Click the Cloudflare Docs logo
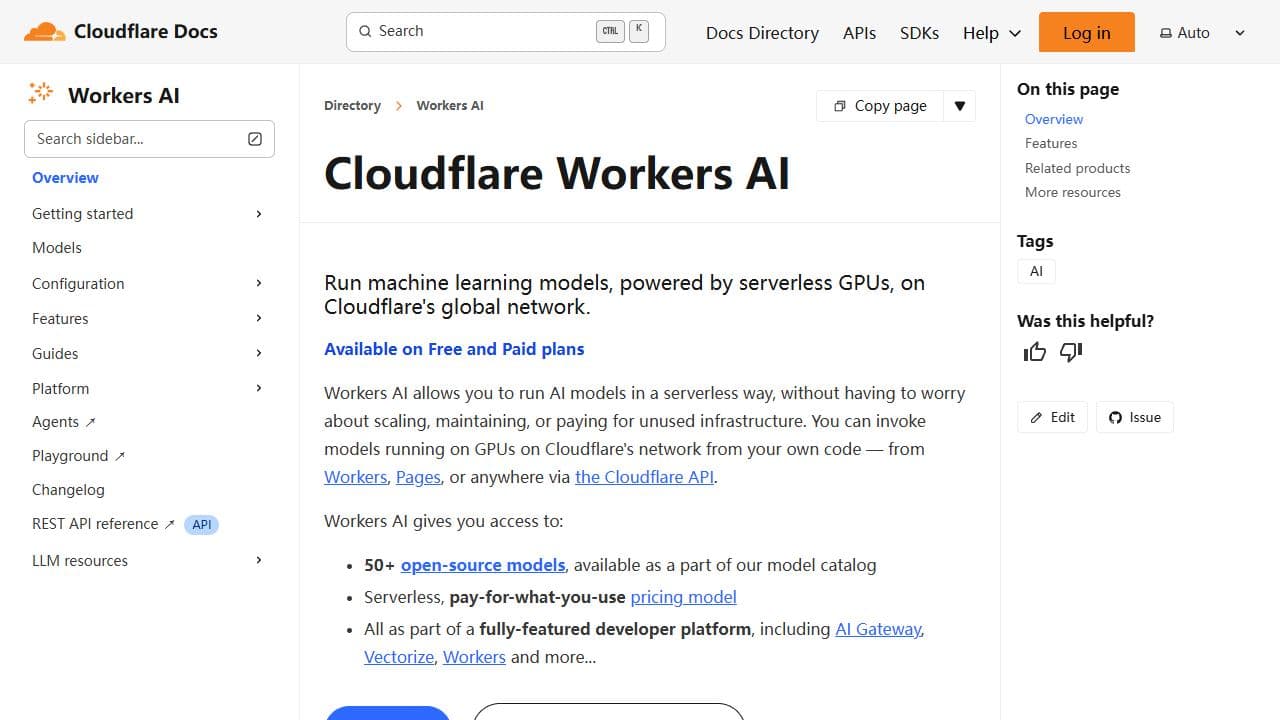Image resolution: width=1280 pixels, height=720 pixels. tap(120, 31)
